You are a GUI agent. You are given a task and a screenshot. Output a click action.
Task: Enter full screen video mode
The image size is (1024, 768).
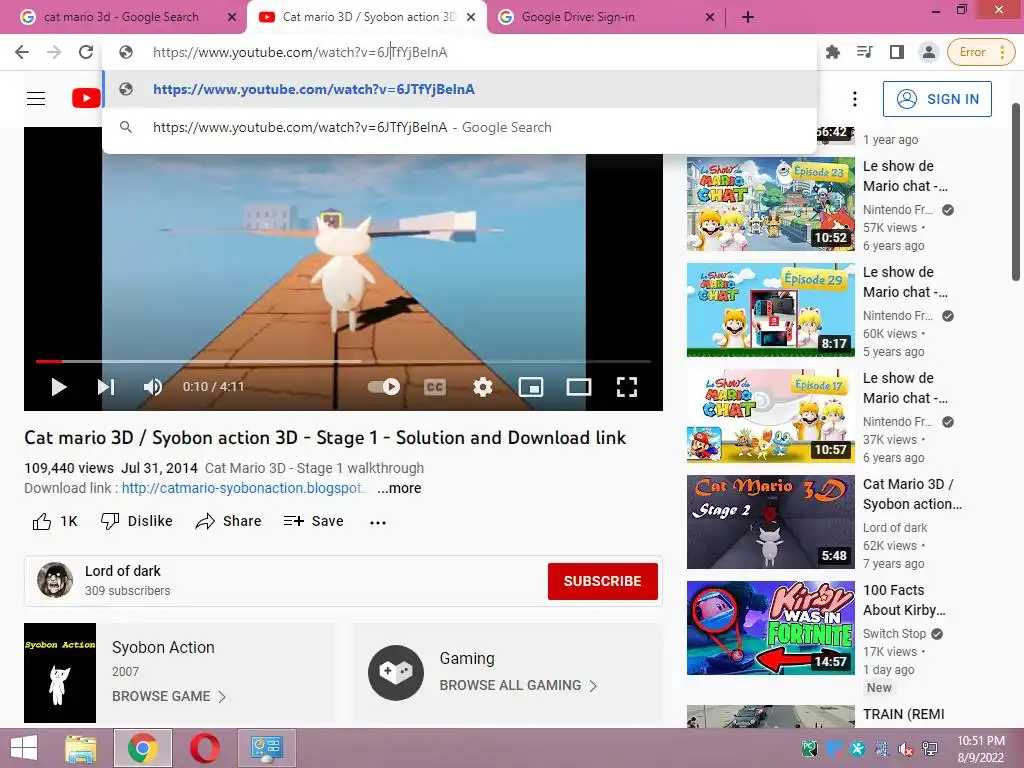(x=627, y=387)
